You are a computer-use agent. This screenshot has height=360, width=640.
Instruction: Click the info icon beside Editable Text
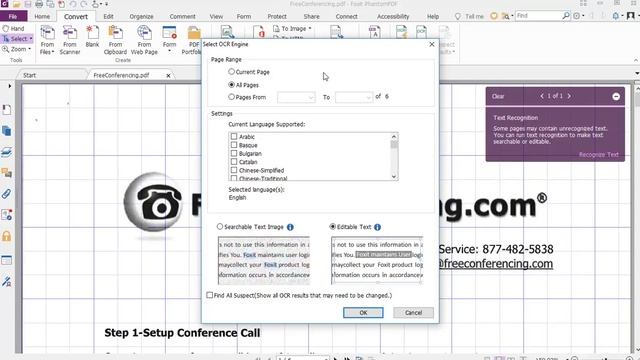(378, 227)
